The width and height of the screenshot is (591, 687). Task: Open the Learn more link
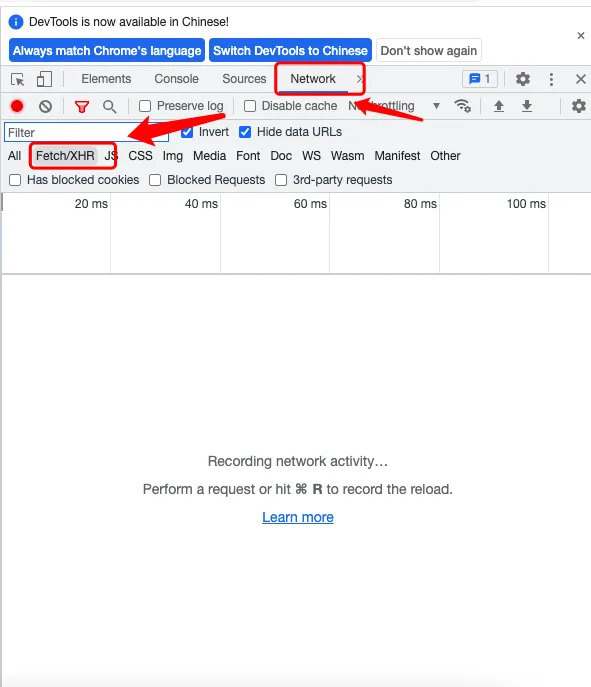click(x=298, y=517)
